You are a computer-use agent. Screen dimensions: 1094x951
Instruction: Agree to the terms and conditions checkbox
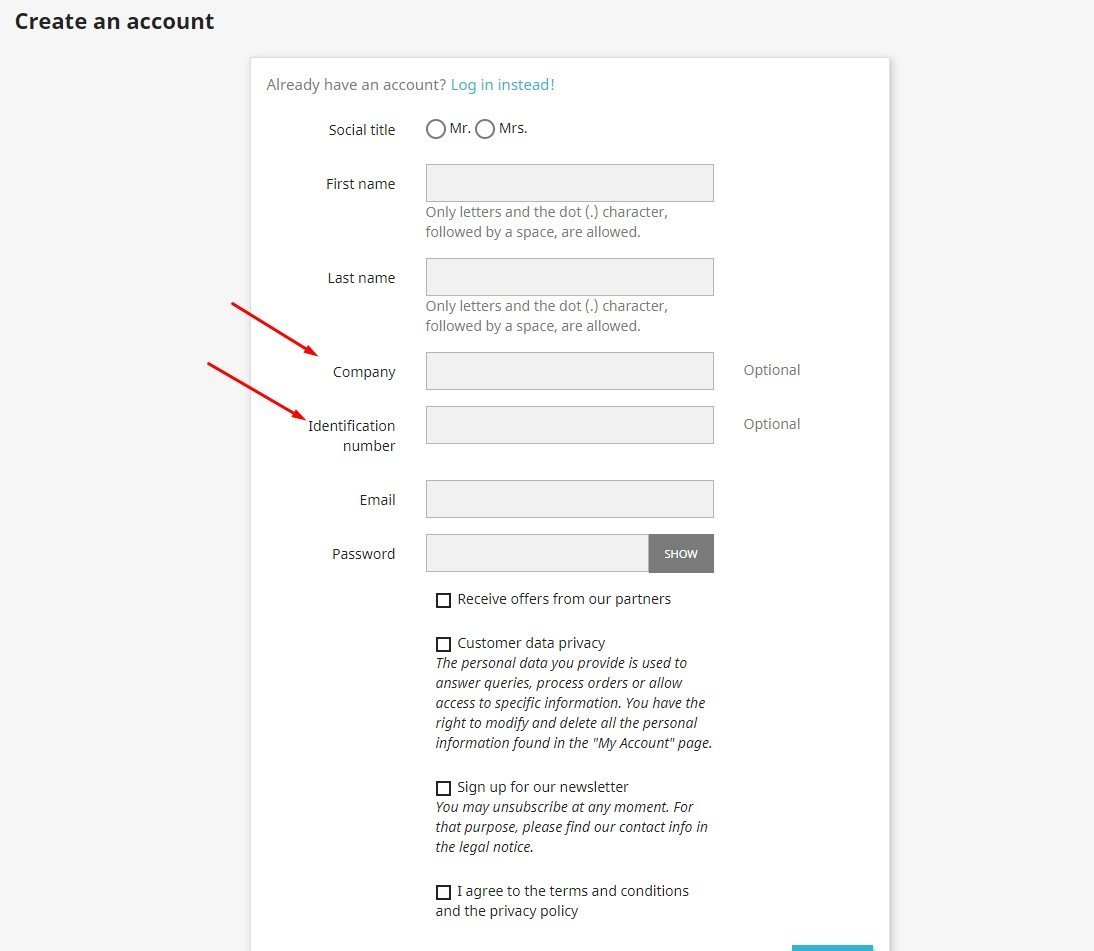coord(443,892)
